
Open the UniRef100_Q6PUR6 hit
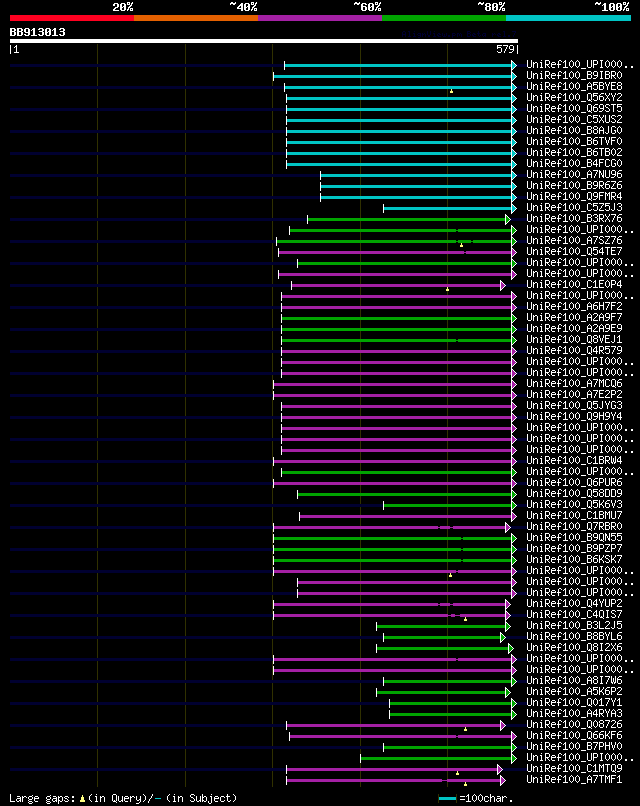574,483
